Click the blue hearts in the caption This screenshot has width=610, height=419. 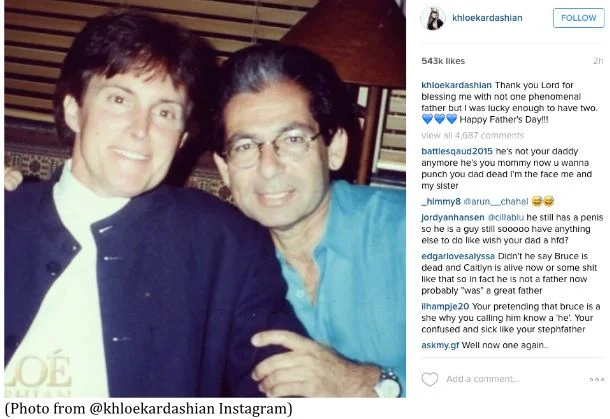coord(439,119)
